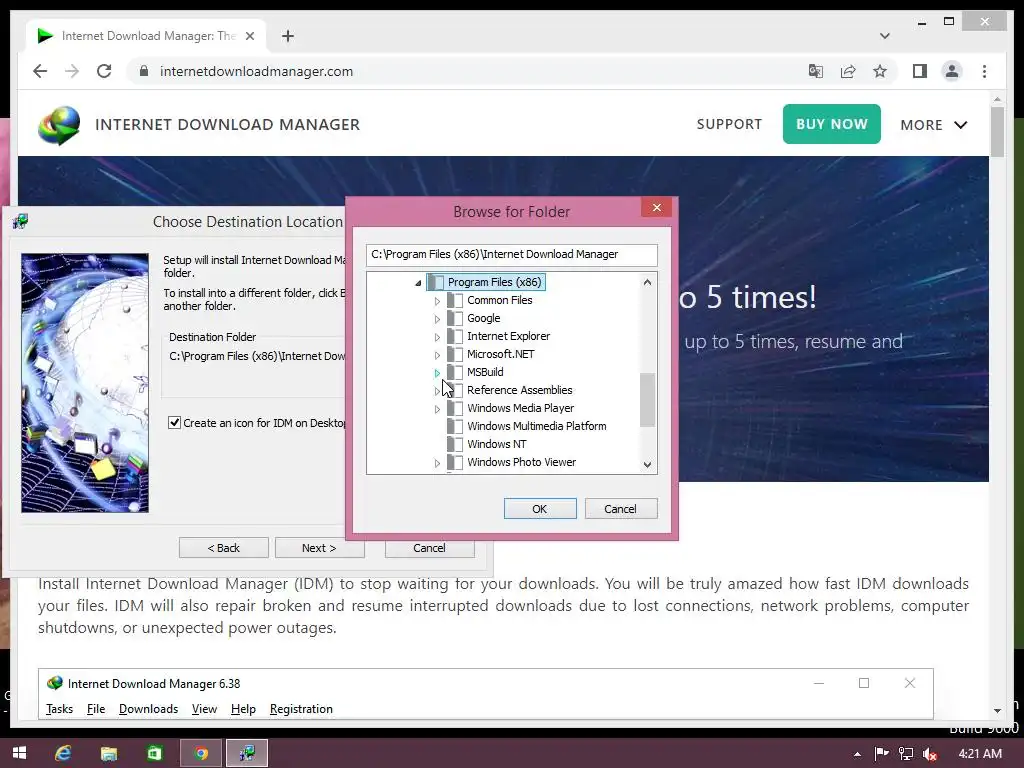The width and height of the screenshot is (1024, 768).
Task: Click the Chrome forward arrow icon
Action: (72, 71)
